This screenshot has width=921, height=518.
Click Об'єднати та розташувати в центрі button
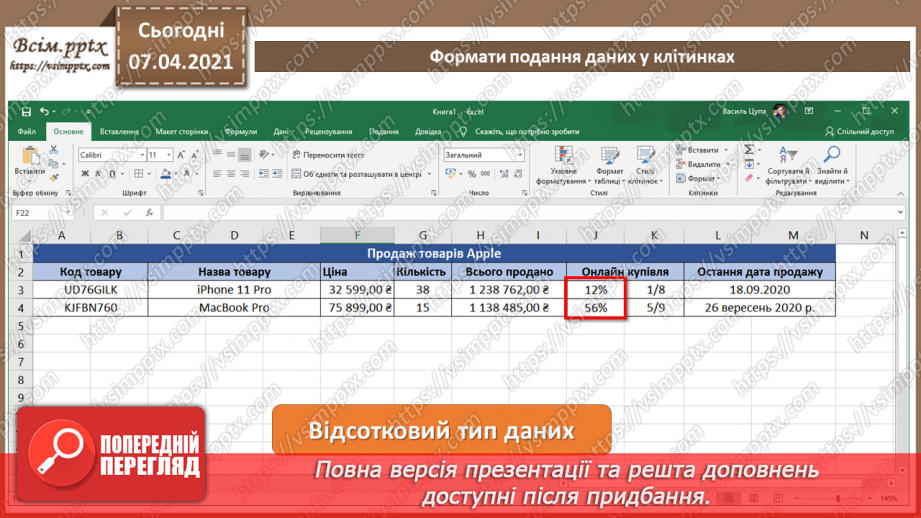(362, 174)
